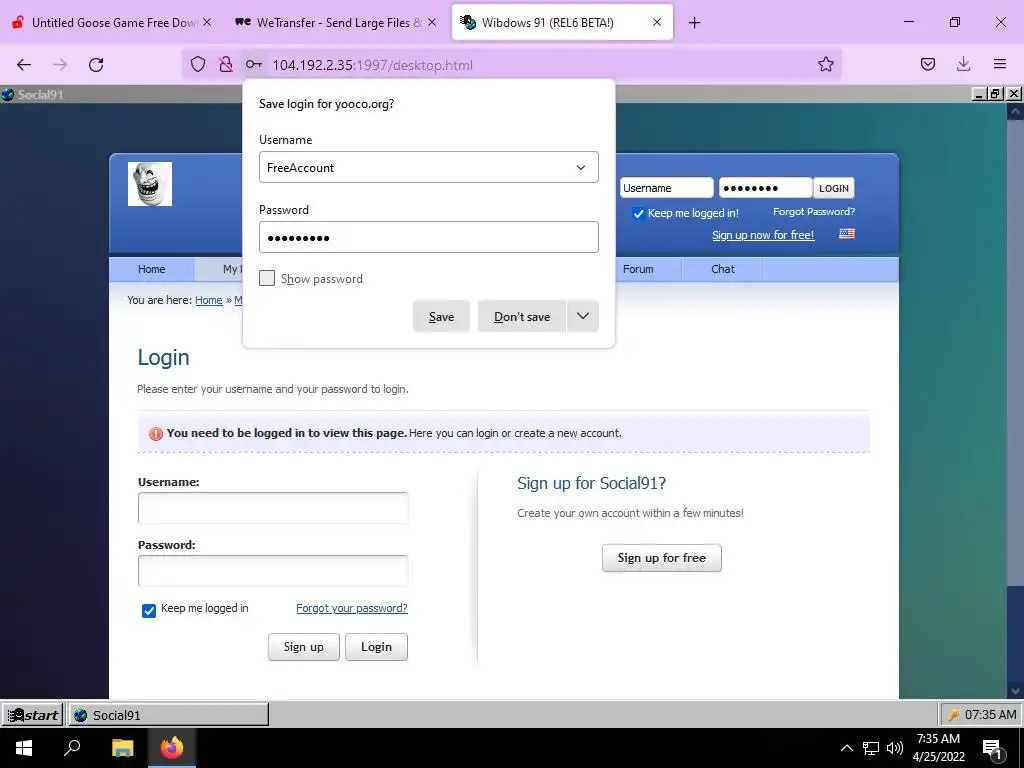1024x768 pixels.
Task: Click Social91 in the inner taskbar
Action: tap(168, 715)
